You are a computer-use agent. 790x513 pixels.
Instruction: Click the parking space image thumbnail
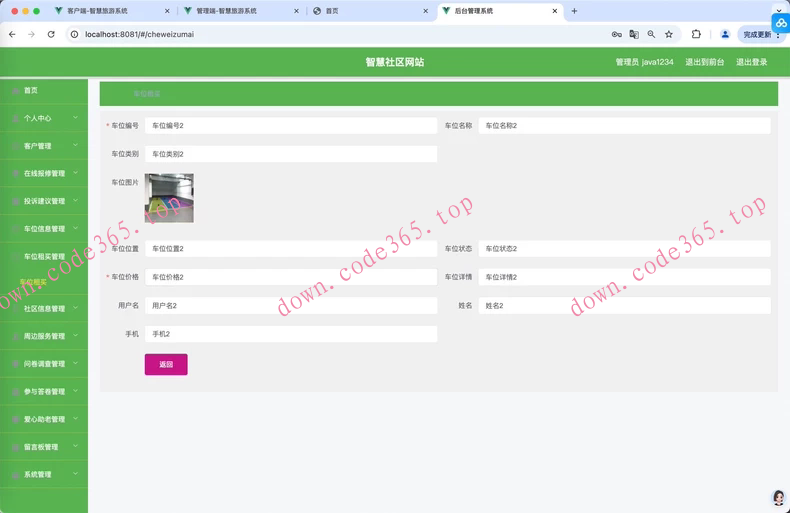pyautogui.click(x=169, y=197)
